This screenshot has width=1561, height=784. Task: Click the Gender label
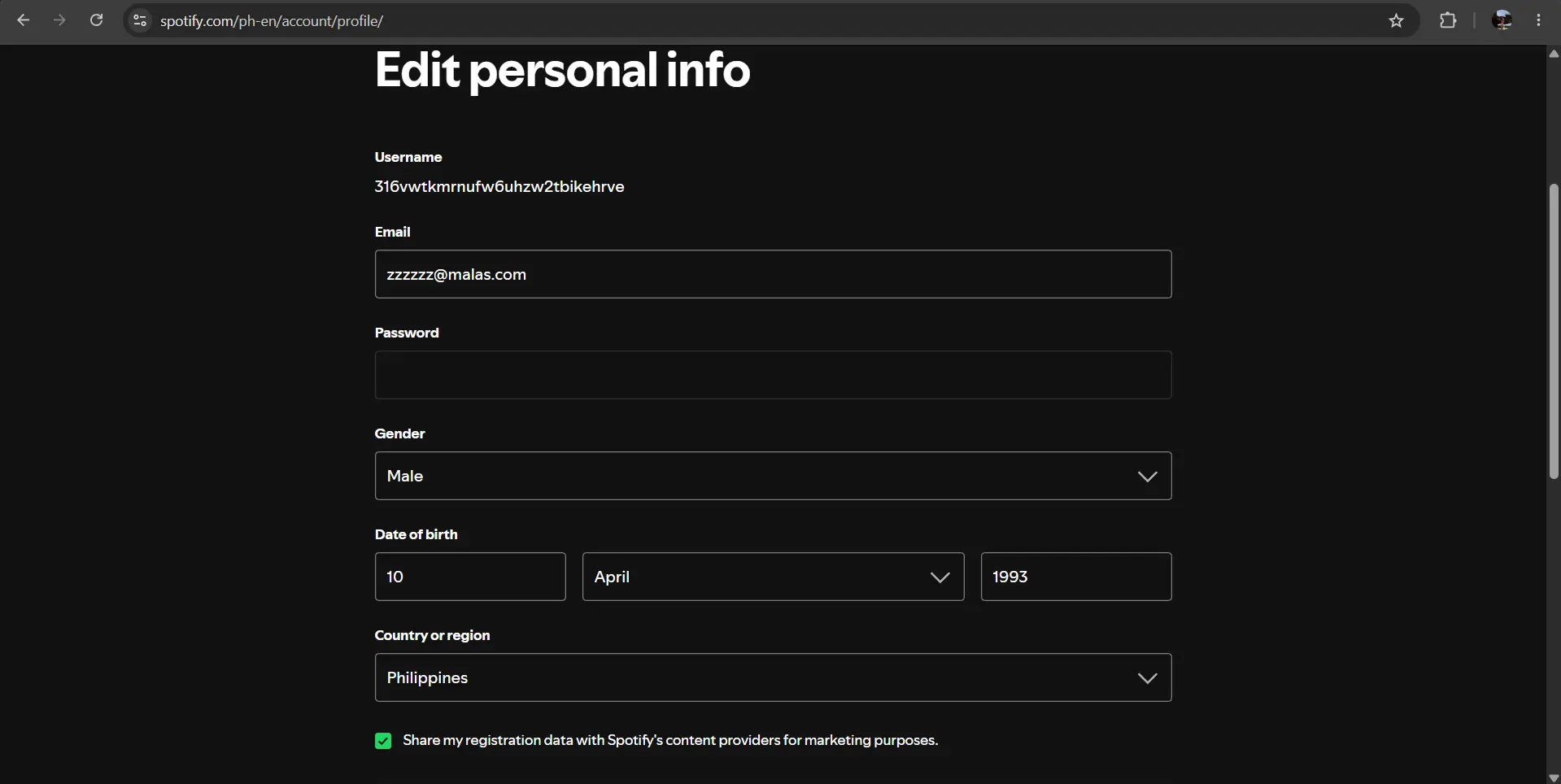[x=399, y=433]
